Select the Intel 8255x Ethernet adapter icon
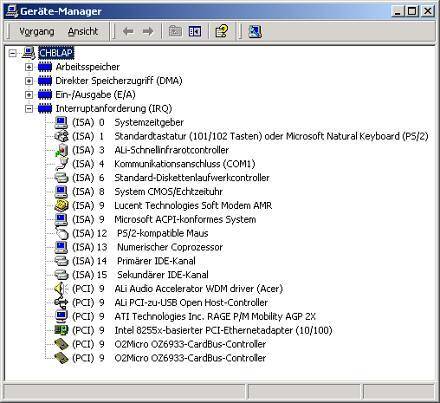Viewport: 440px width, 403px height. pyautogui.click(x=61, y=330)
